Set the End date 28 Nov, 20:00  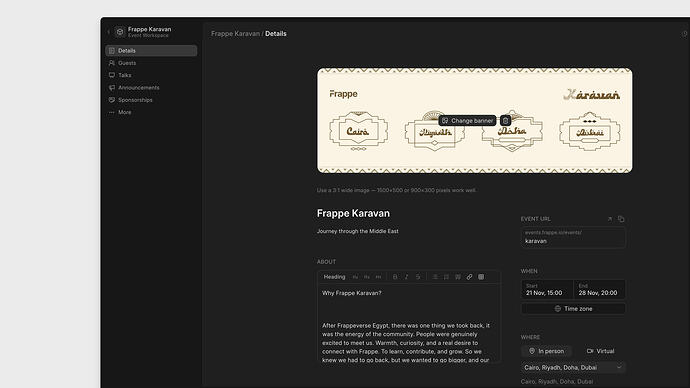point(599,289)
